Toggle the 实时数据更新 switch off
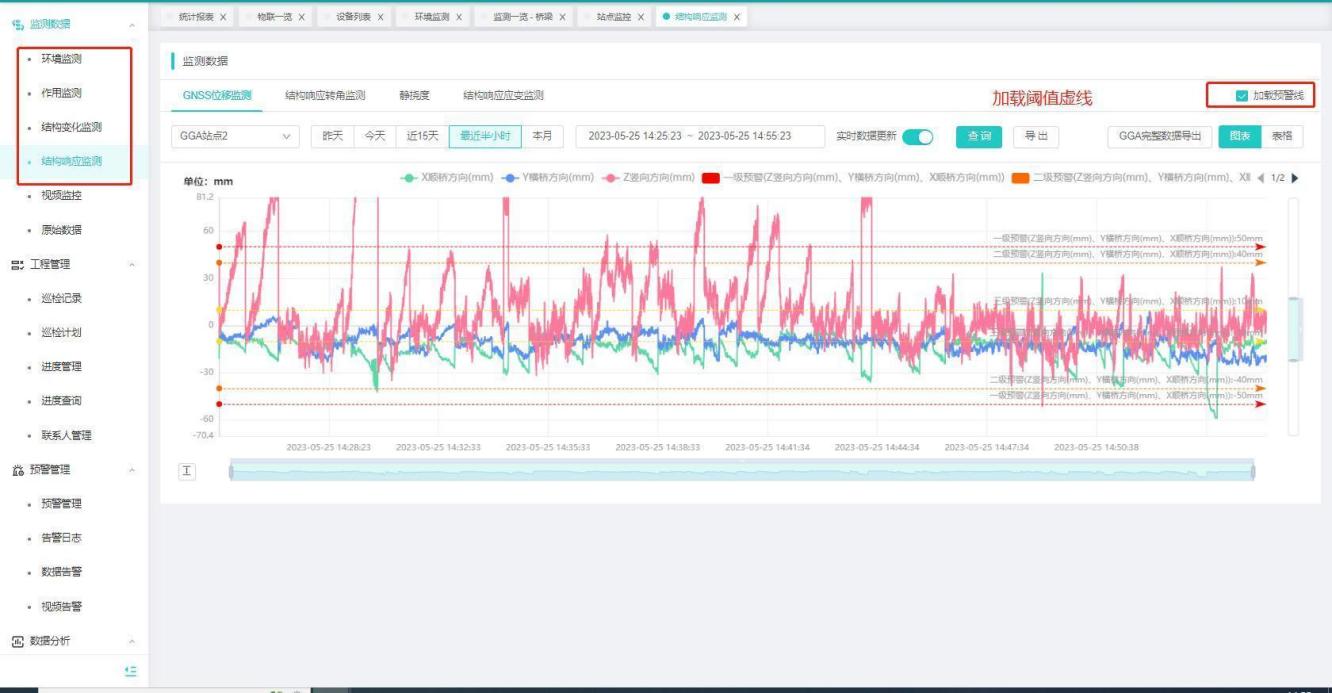1332x693 pixels. (917, 137)
